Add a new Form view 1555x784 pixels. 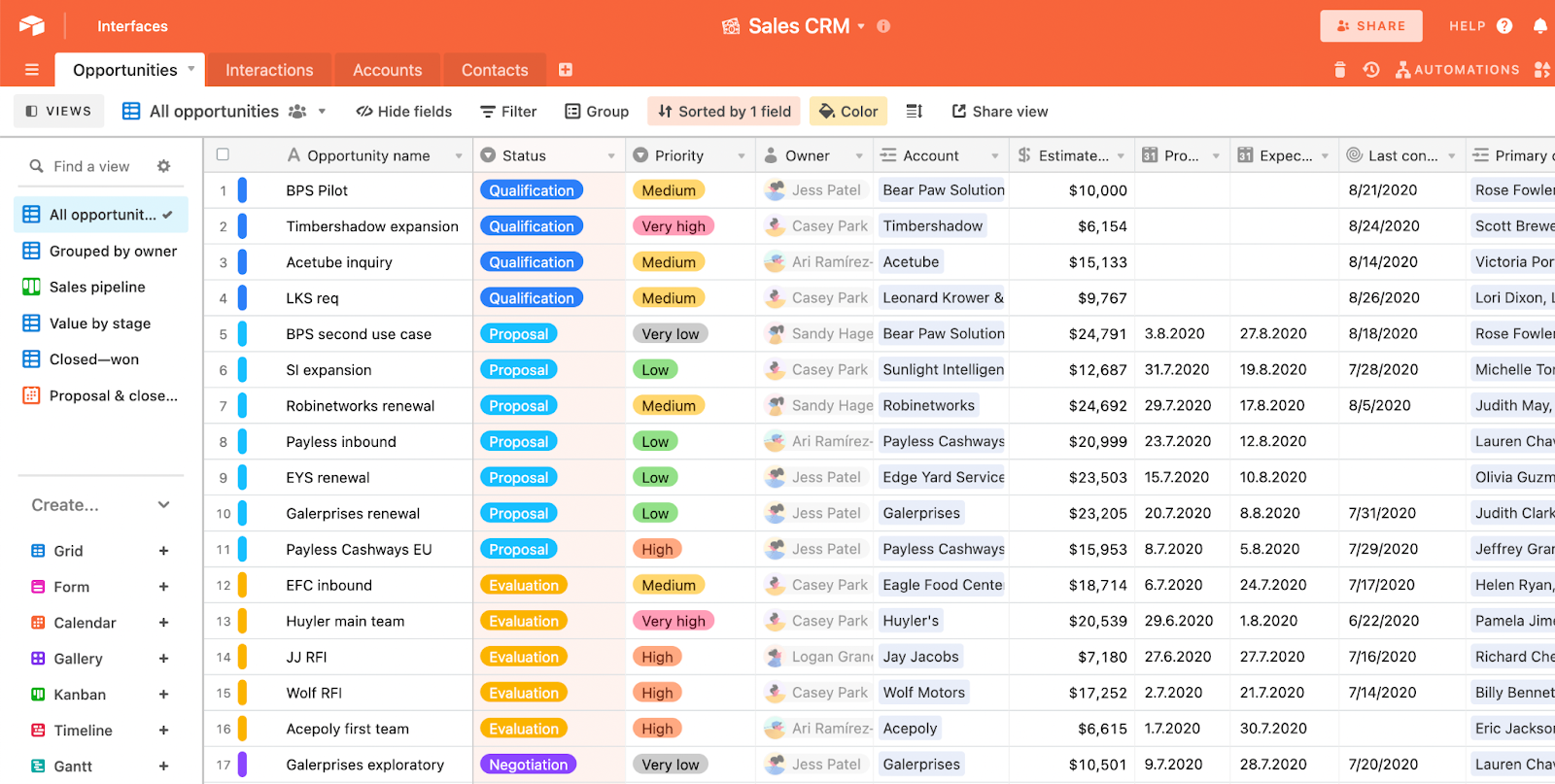(x=164, y=587)
